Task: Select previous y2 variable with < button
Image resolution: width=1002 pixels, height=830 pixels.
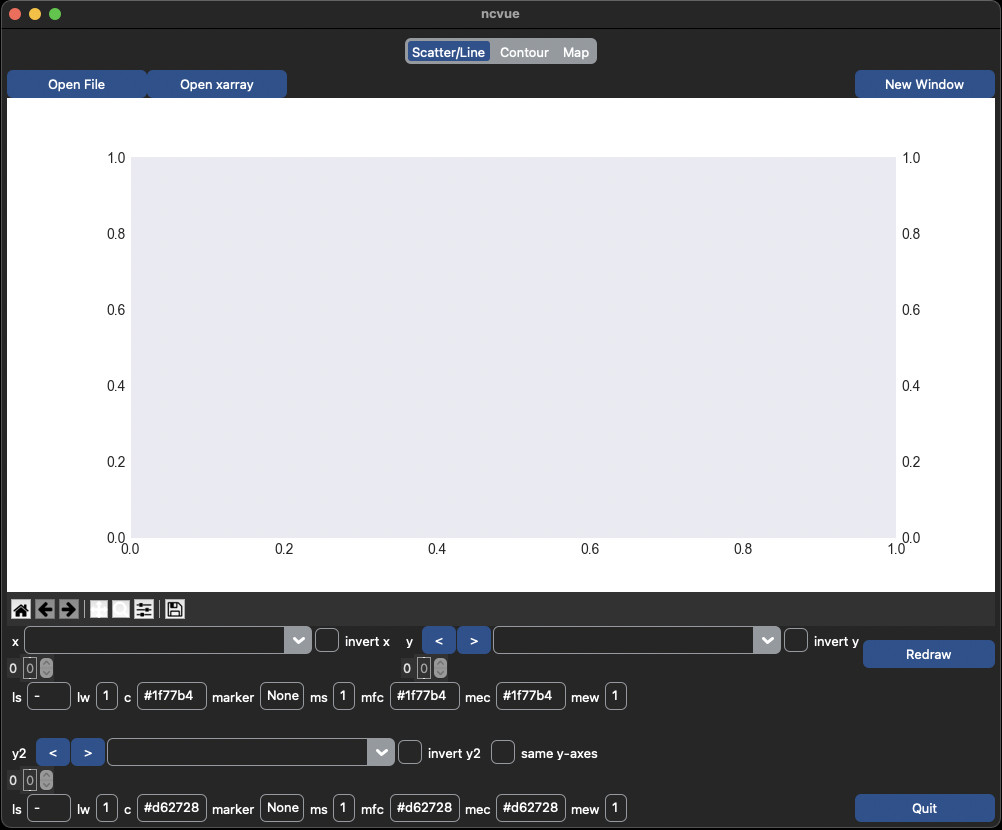Action: [53, 752]
